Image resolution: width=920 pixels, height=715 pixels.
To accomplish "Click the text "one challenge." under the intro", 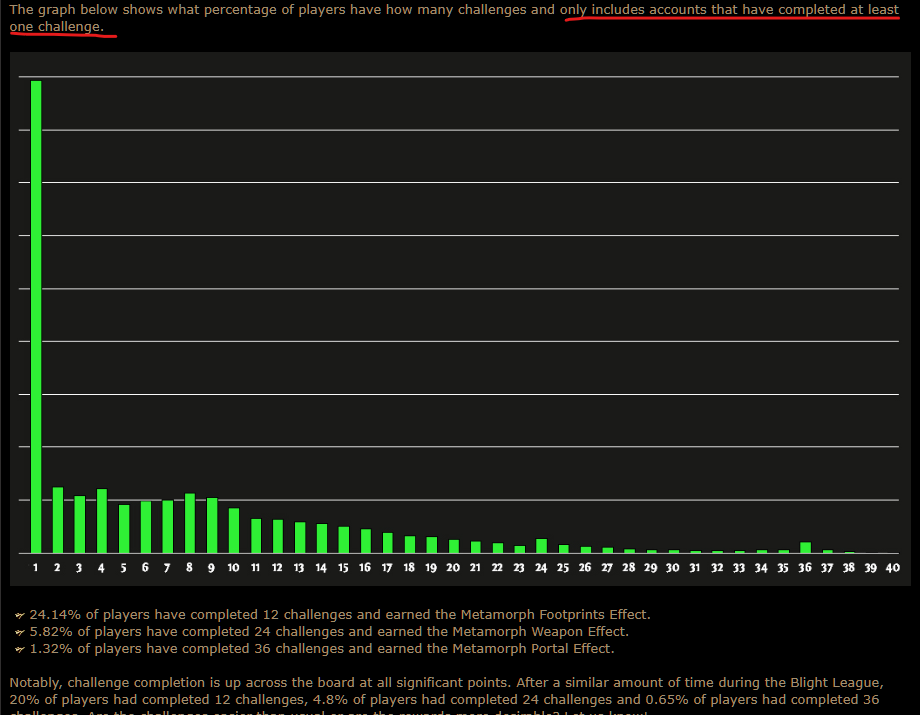I will [56, 27].
